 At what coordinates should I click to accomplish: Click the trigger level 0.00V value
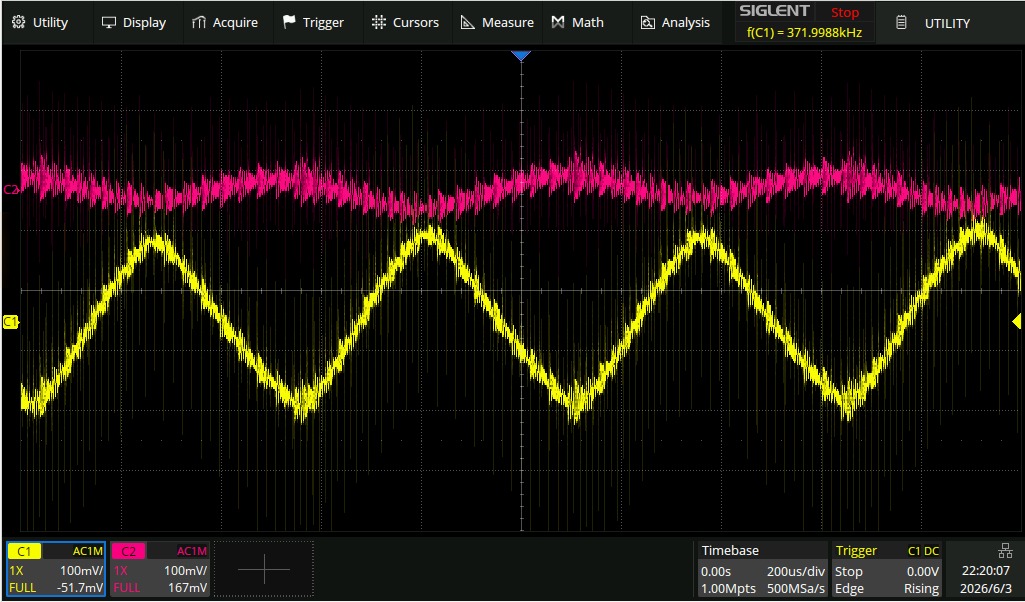coord(922,571)
